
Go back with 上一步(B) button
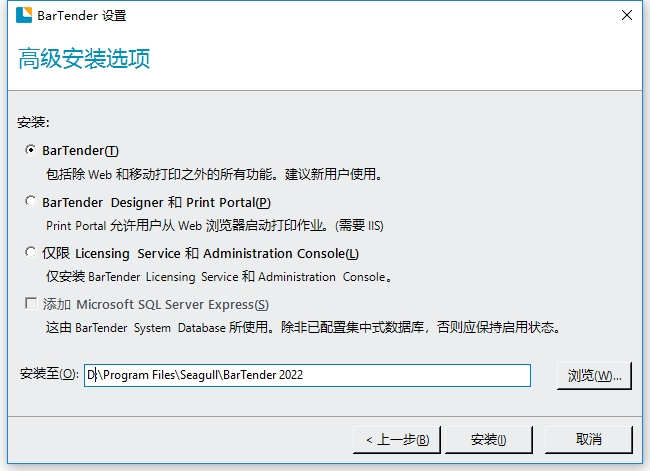[x=397, y=439]
